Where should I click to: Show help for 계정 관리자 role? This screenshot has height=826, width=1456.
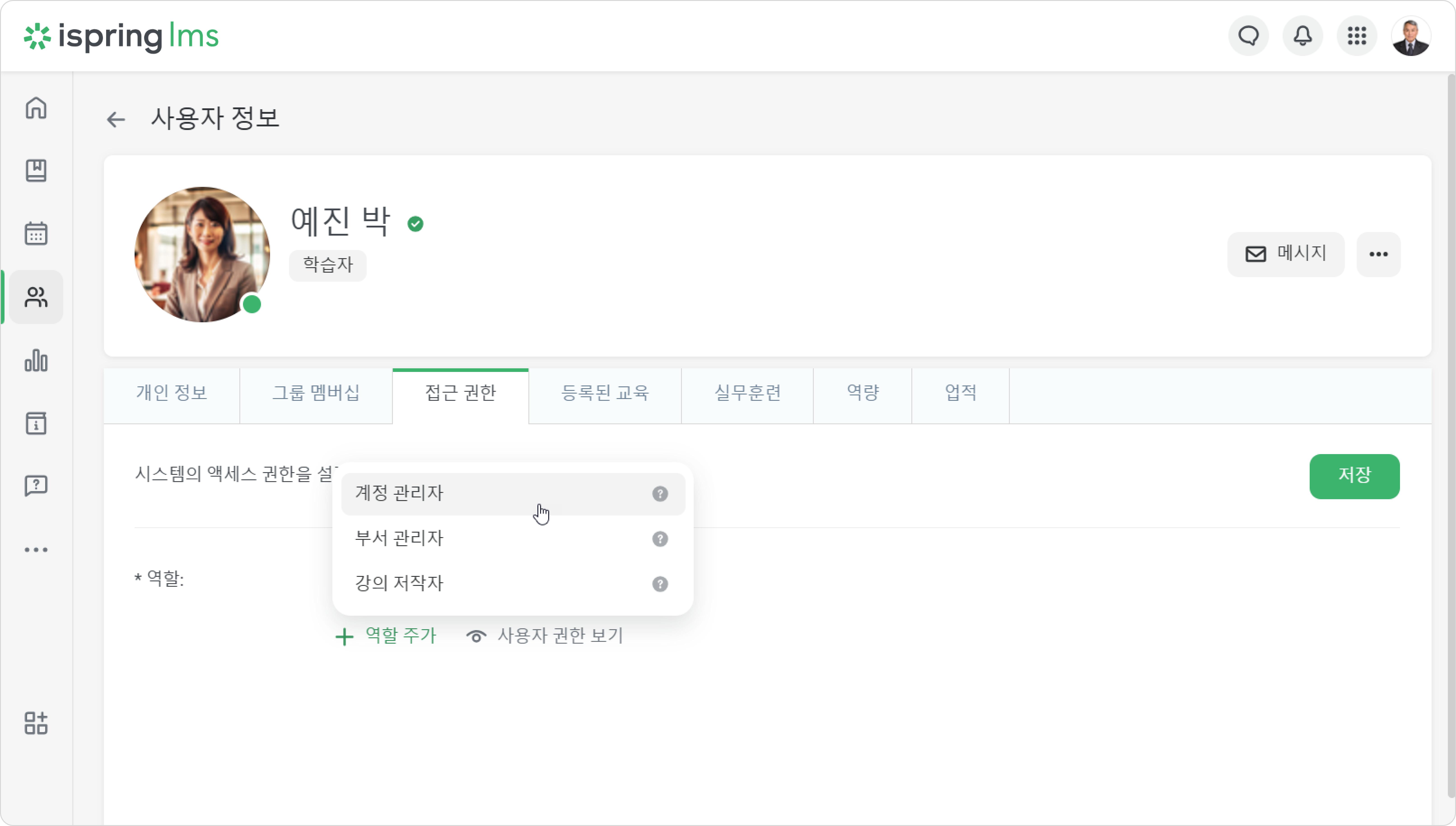pos(660,494)
